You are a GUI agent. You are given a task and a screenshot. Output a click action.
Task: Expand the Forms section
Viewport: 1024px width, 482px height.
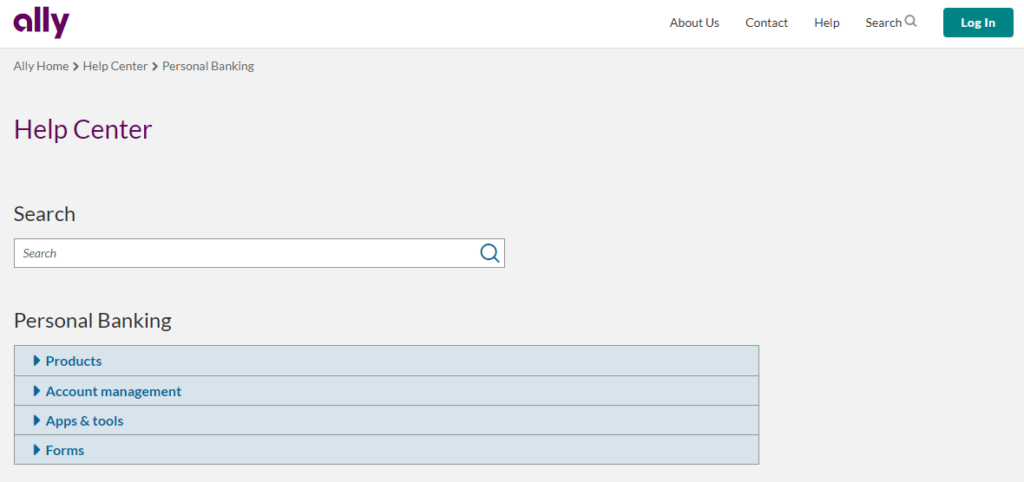pos(387,449)
